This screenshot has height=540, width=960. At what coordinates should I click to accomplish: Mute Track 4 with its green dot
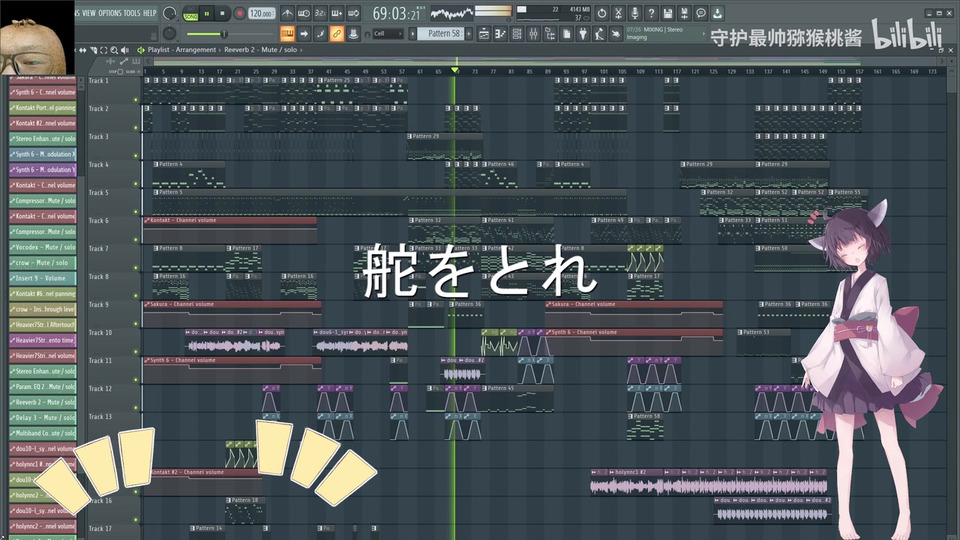click(136, 184)
